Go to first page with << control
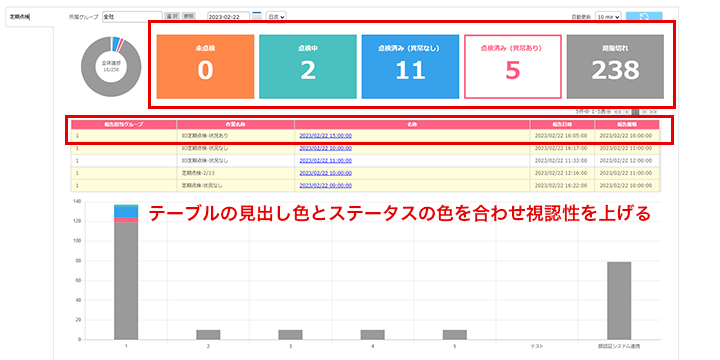The image size is (720, 360). click(618, 112)
